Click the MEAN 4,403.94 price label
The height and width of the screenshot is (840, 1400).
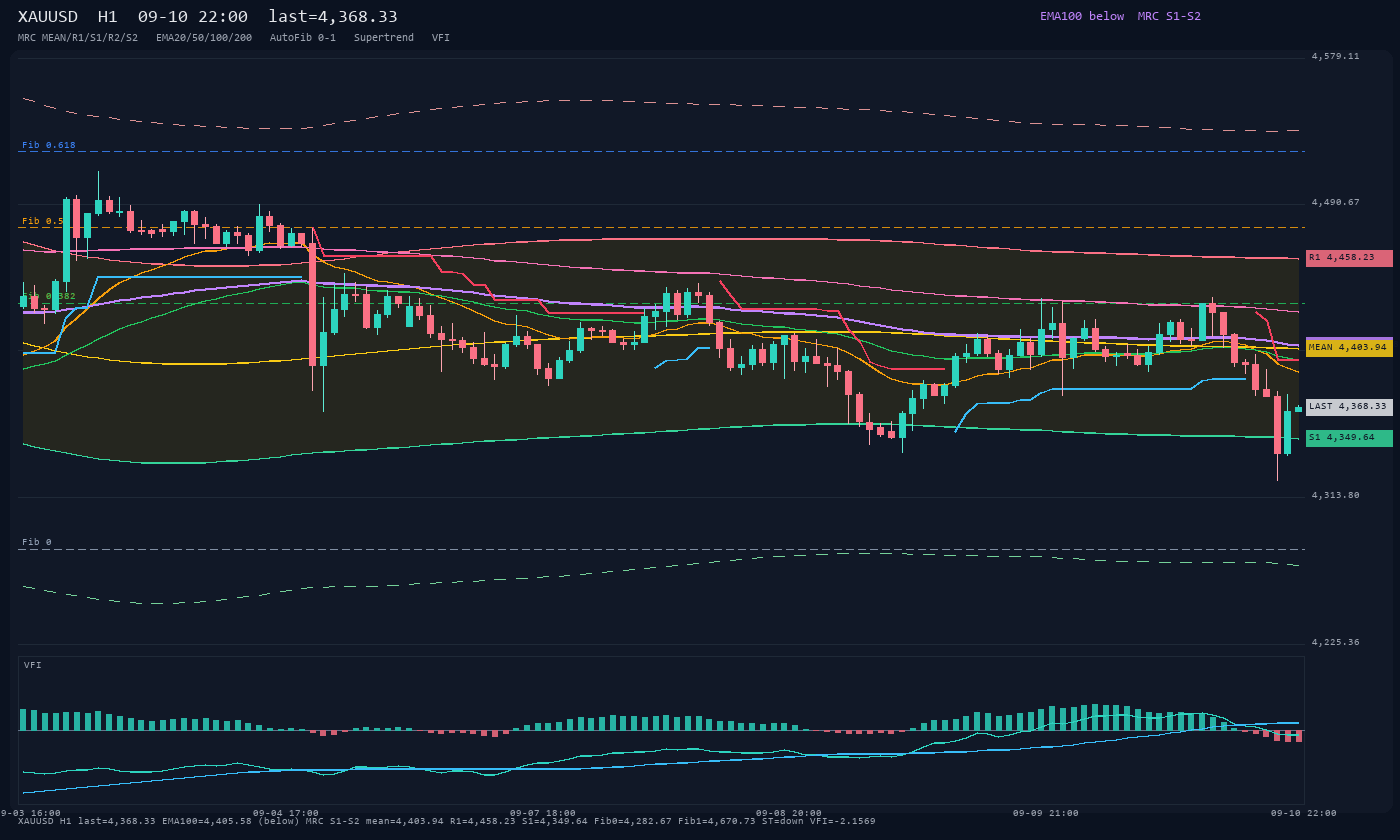point(1349,348)
